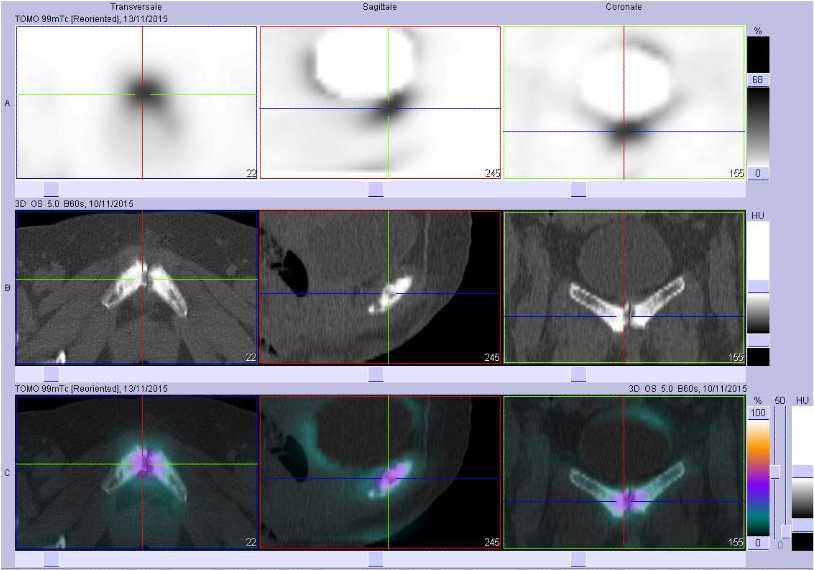Select the fused transversal view in row C
This screenshot has width=814, height=570.
pos(137,472)
